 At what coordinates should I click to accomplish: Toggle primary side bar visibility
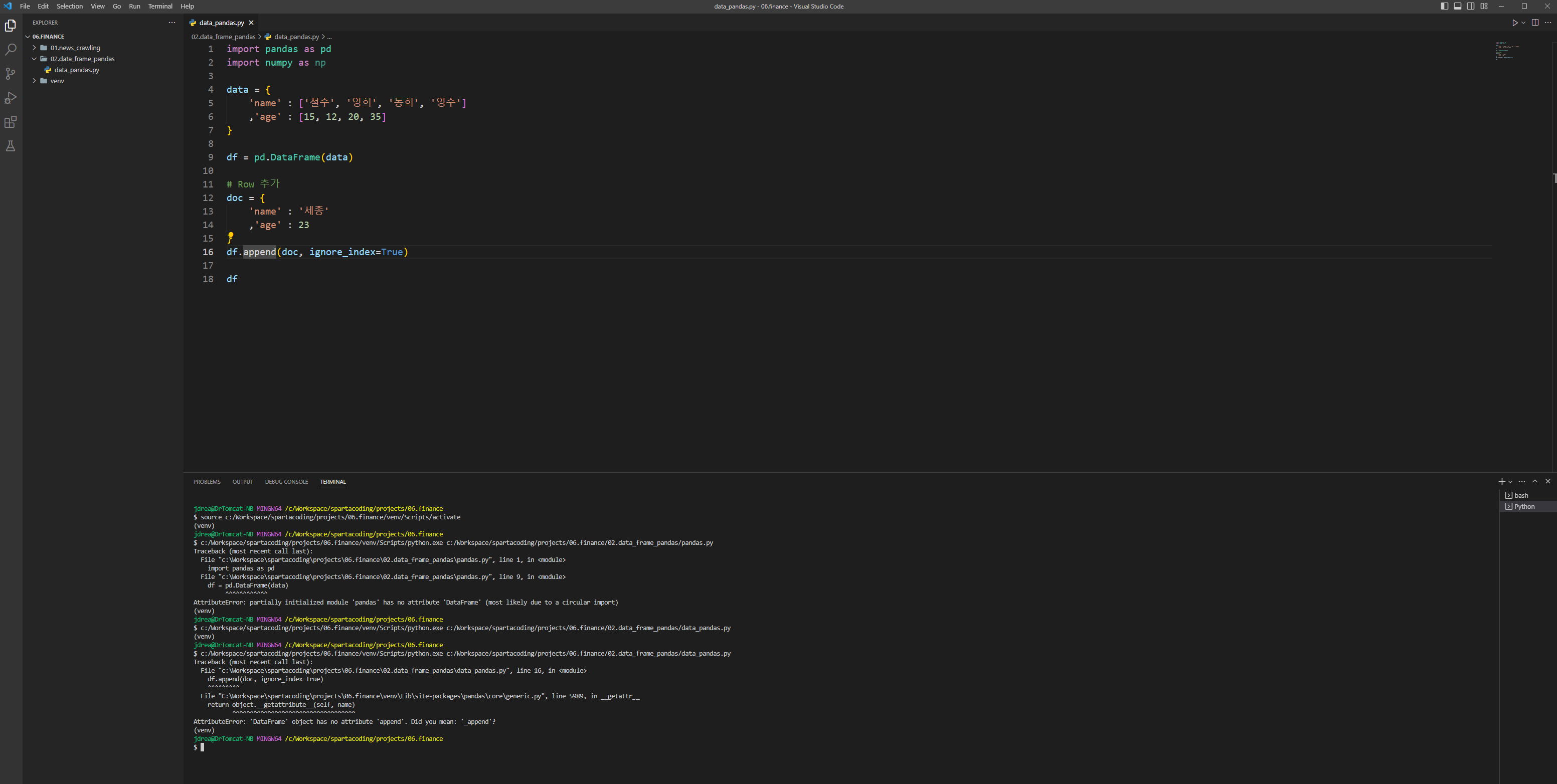click(x=1445, y=6)
